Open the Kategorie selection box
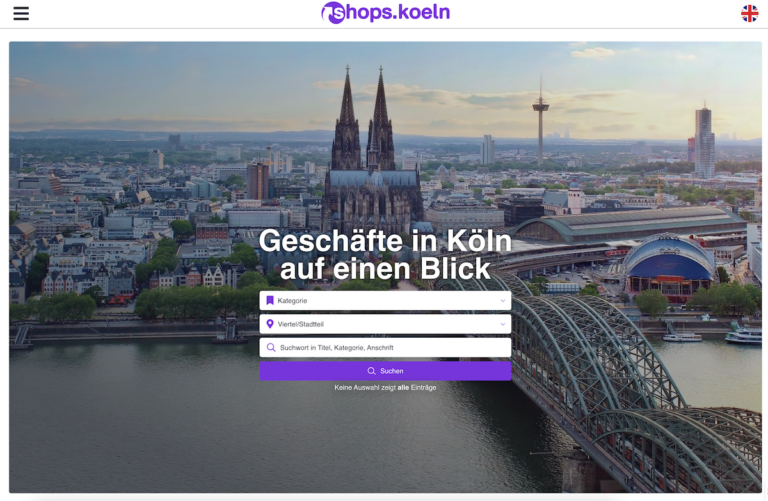The width and height of the screenshot is (768, 501). click(x=385, y=300)
